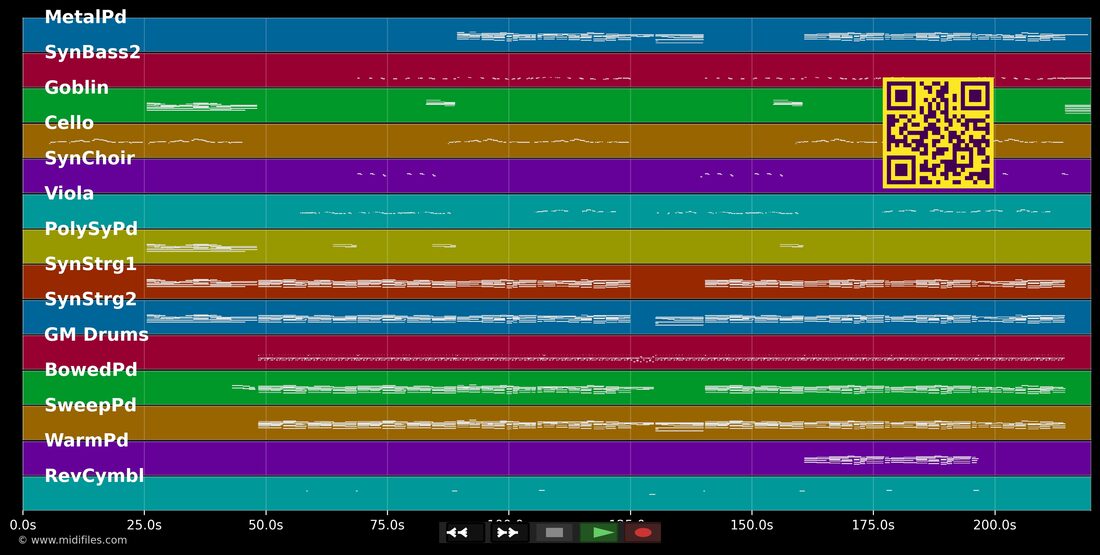Select the SynChoir track label
Image resolution: width=1100 pixels, height=555 pixels.
tap(89, 159)
